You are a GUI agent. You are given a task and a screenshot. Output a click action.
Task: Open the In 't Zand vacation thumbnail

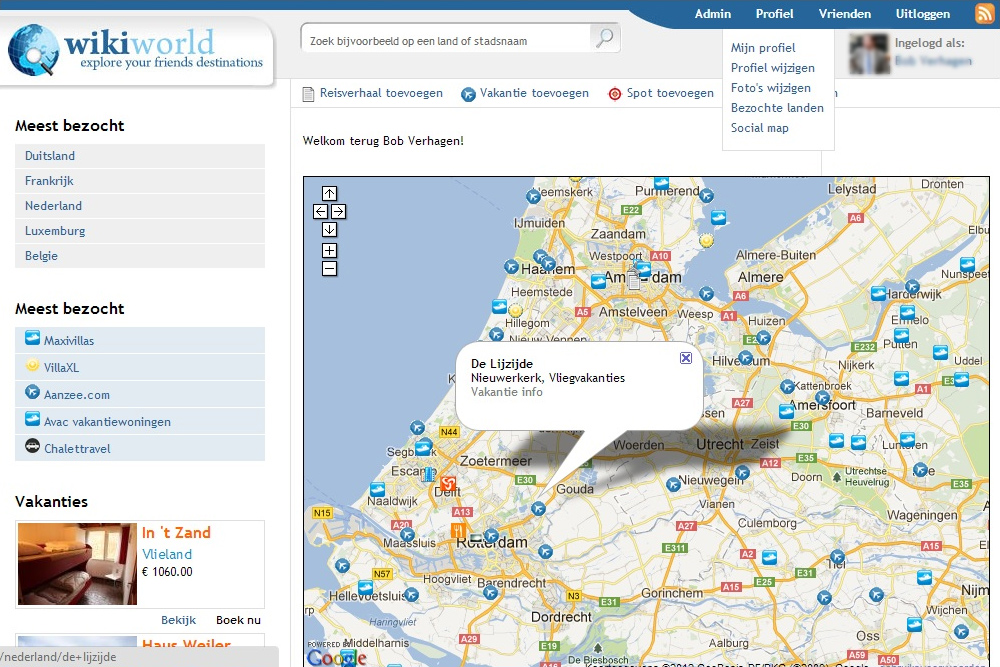point(77,564)
